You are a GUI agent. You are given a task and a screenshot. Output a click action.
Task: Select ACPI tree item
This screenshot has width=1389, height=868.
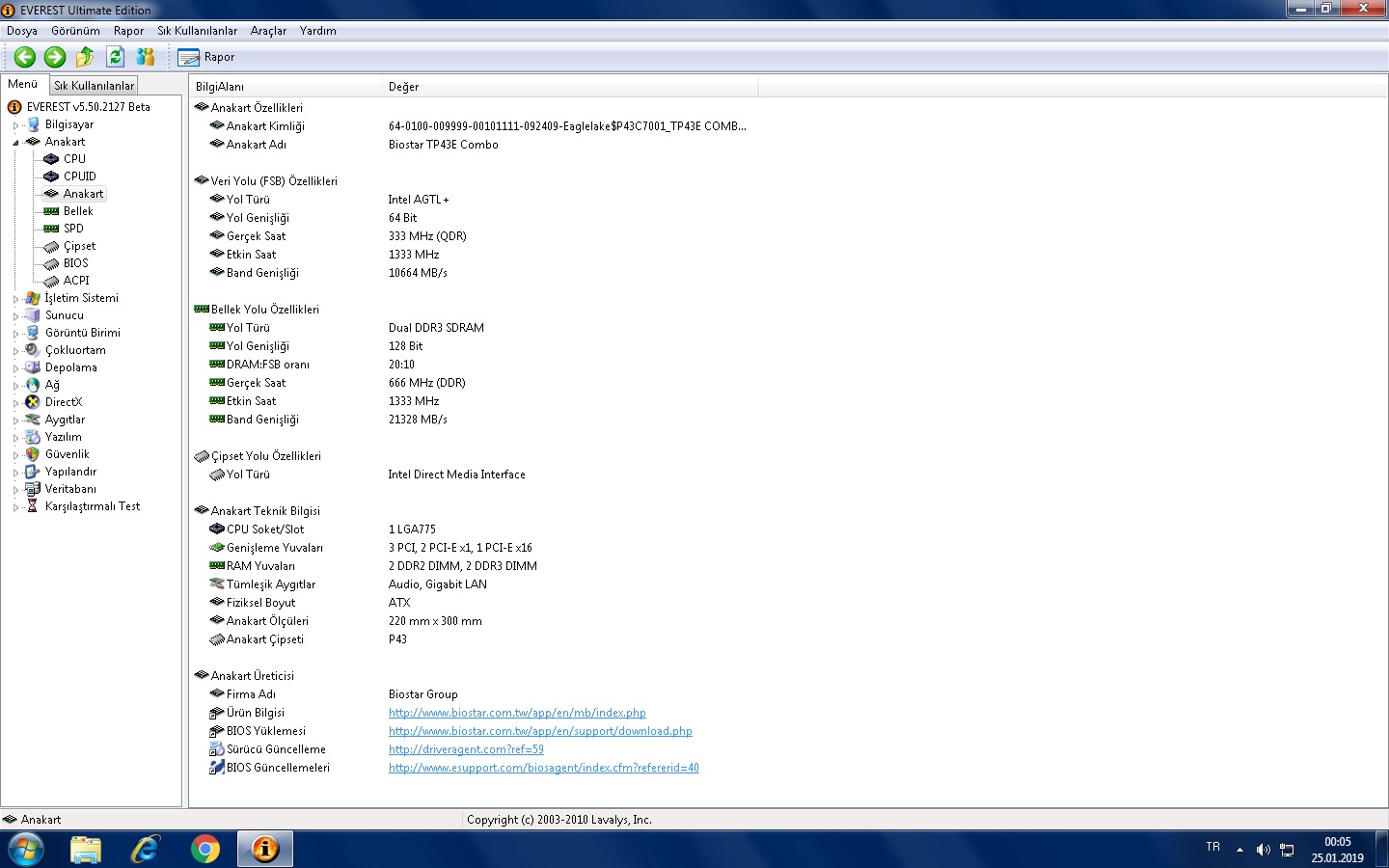pos(76,281)
